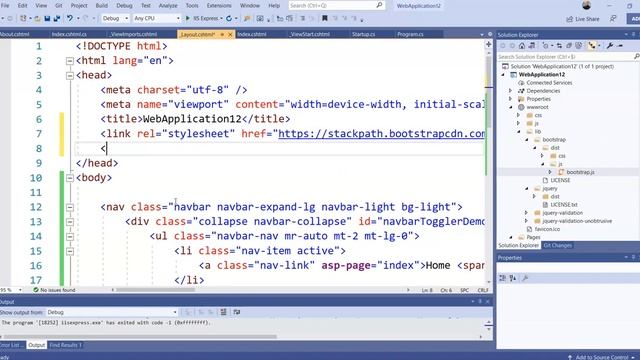This screenshot has height=360, width=640.
Task: Open the editor zoom percentage dropdown
Action: click(x=20, y=290)
